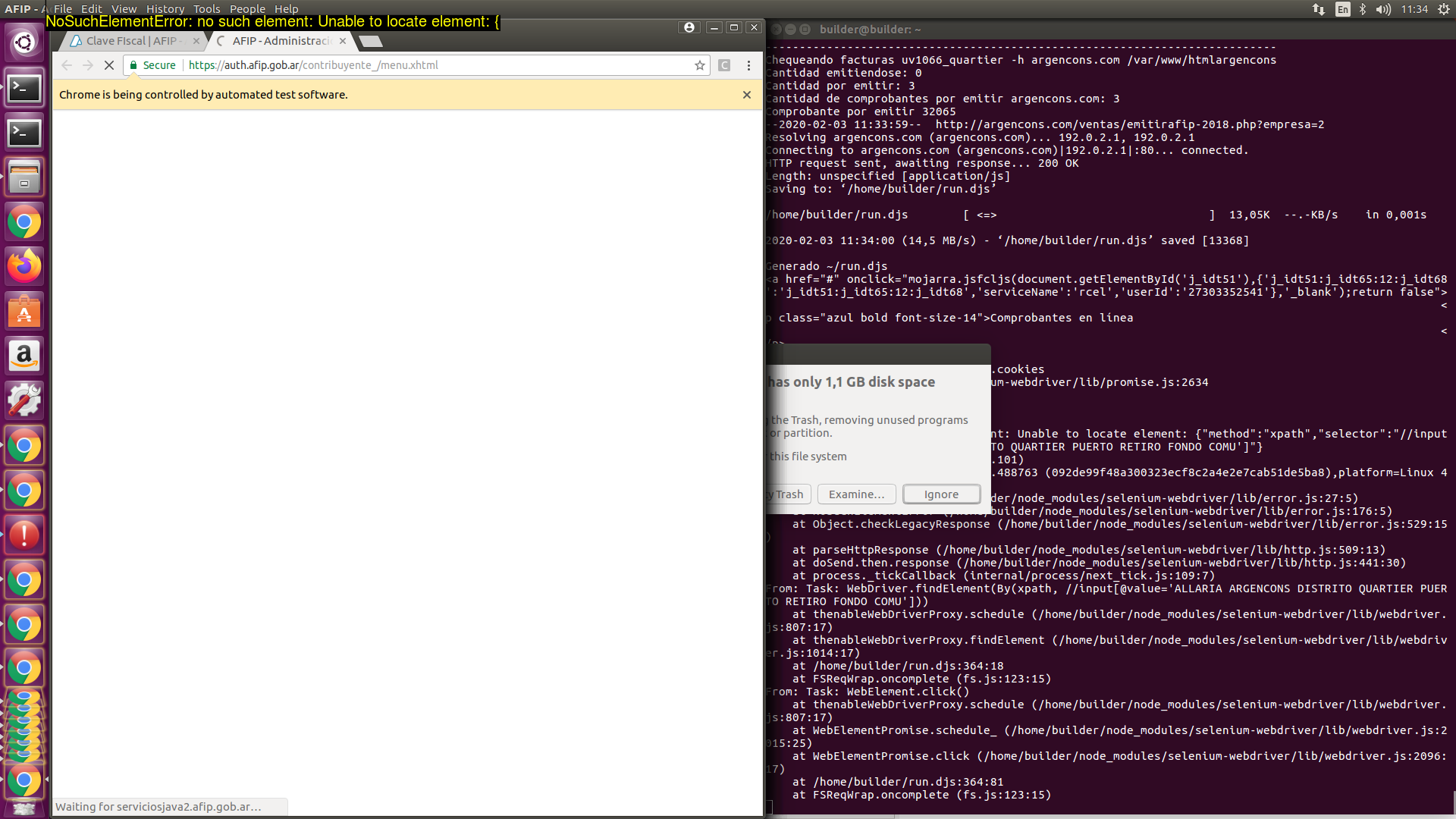Open the Bluetooth indicator menu
Viewport: 1456px width, 819px height.
pyautogui.click(x=1363, y=9)
